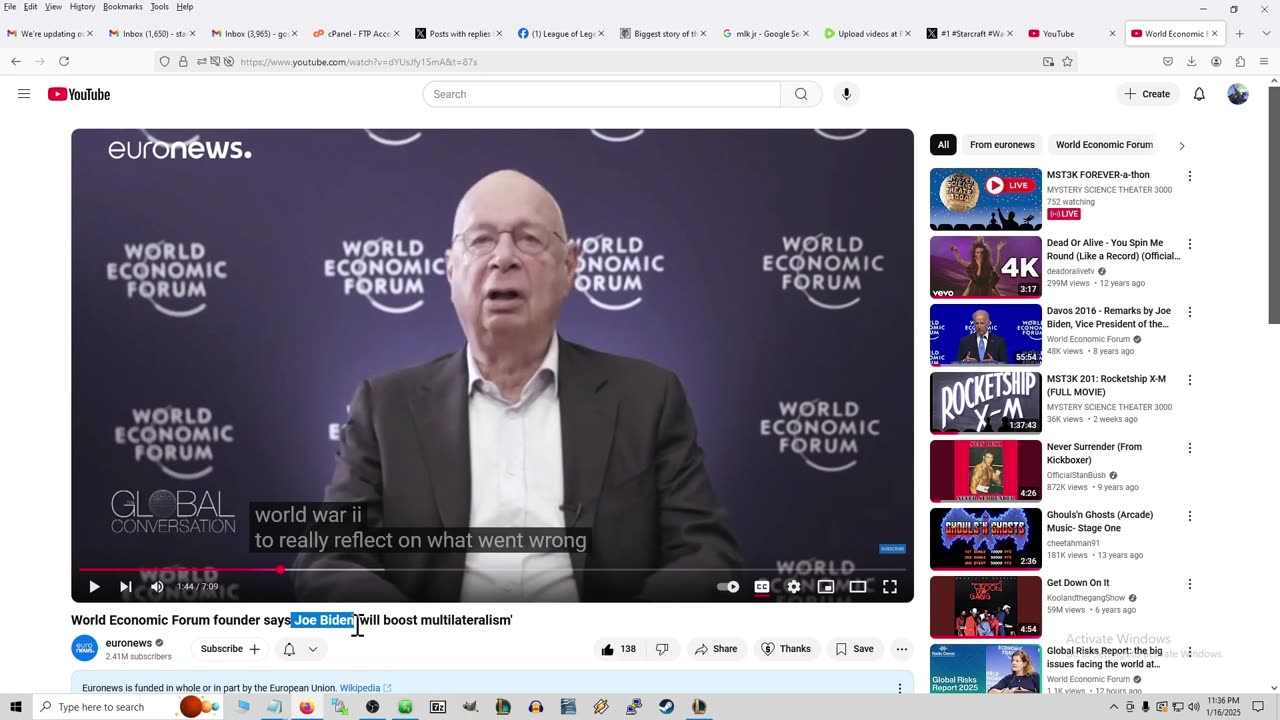Go to the YouTube home logo
This screenshot has width=1280, height=720.
point(79,94)
